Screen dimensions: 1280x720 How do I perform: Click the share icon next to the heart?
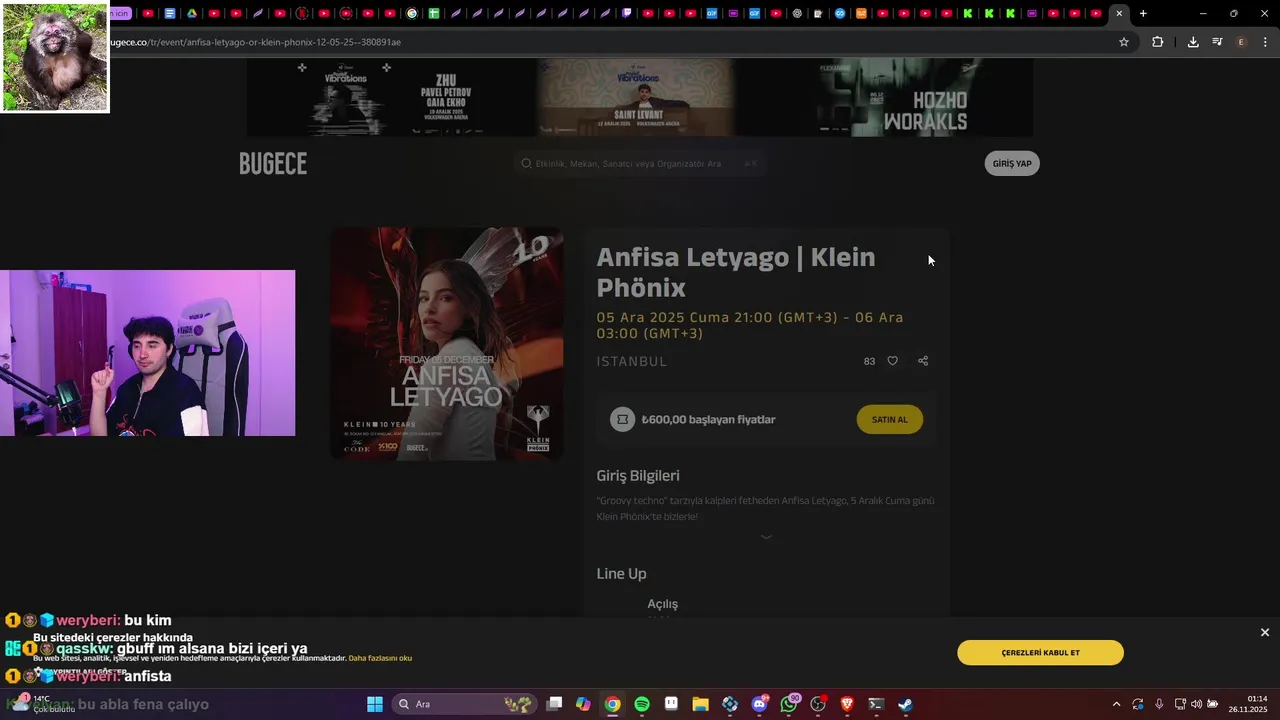[923, 361]
